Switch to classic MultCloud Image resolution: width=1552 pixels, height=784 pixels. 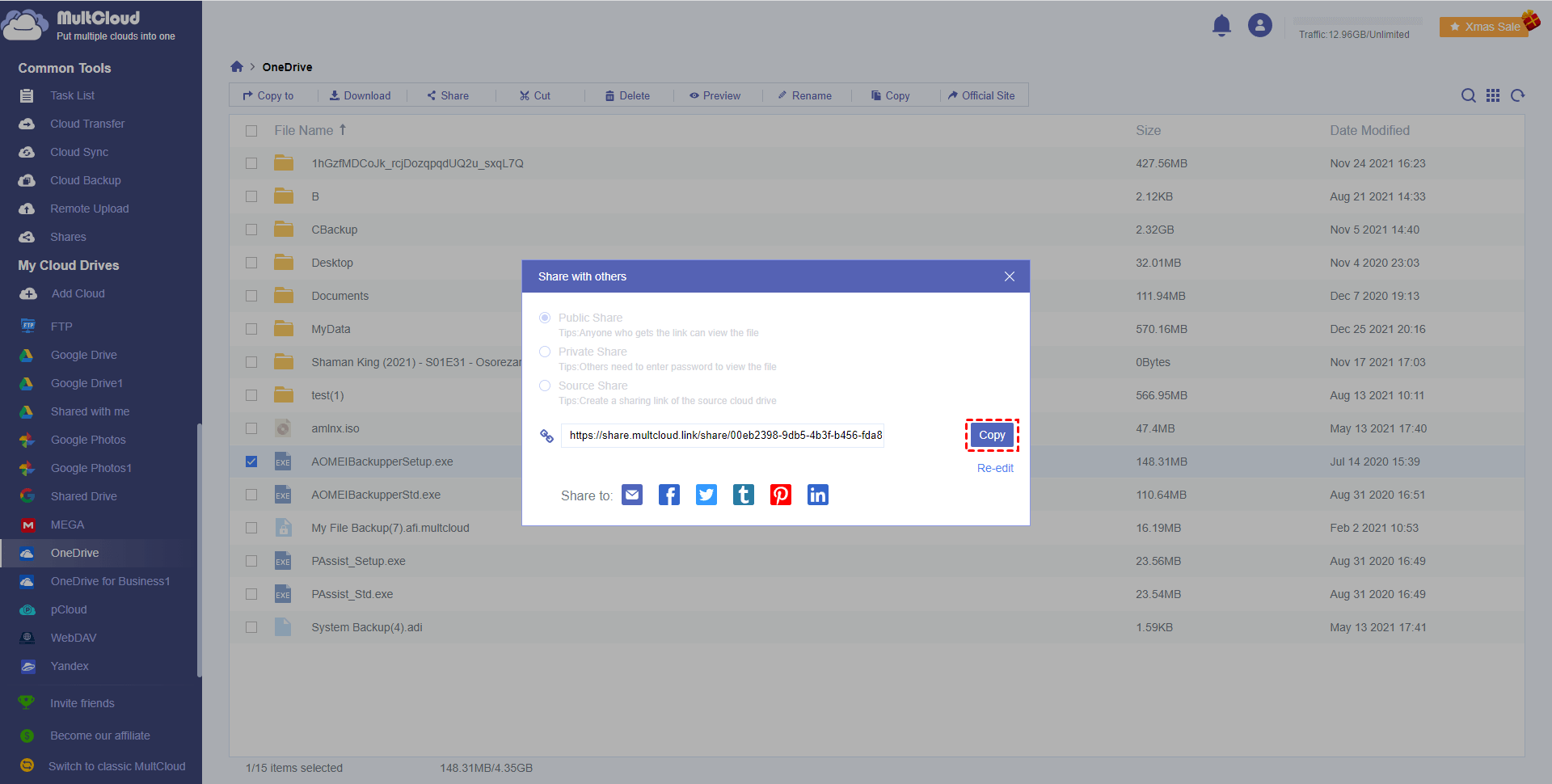(116, 766)
